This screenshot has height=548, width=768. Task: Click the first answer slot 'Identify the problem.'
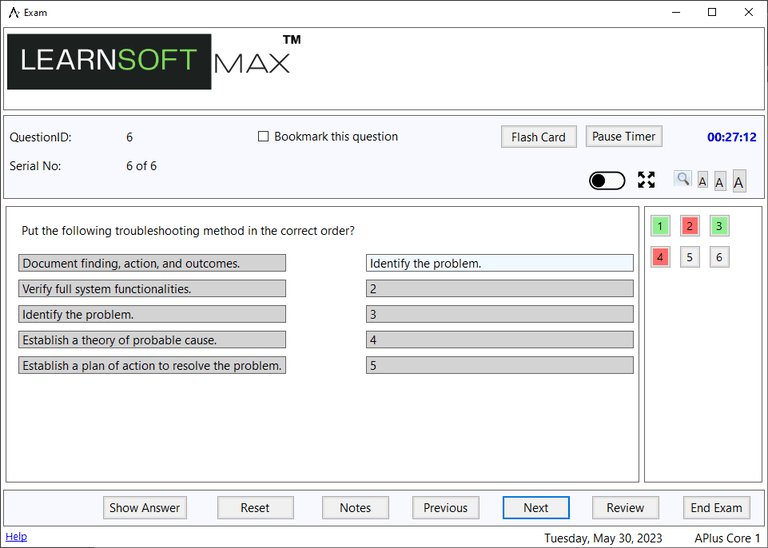500,263
